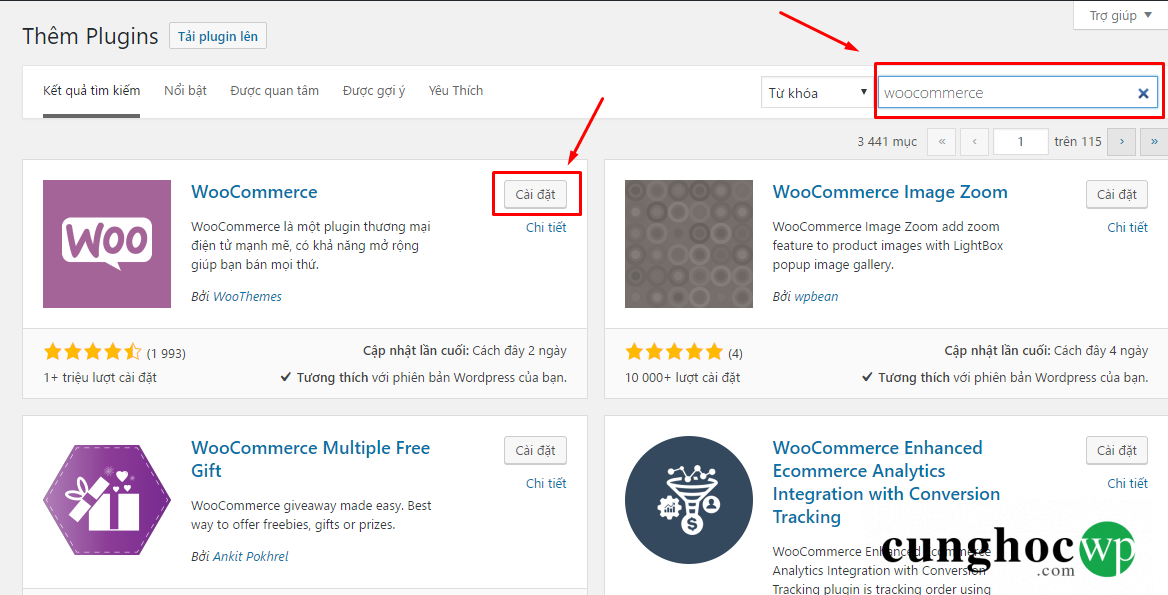Open the Được quan tâm tab

(274, 91)
